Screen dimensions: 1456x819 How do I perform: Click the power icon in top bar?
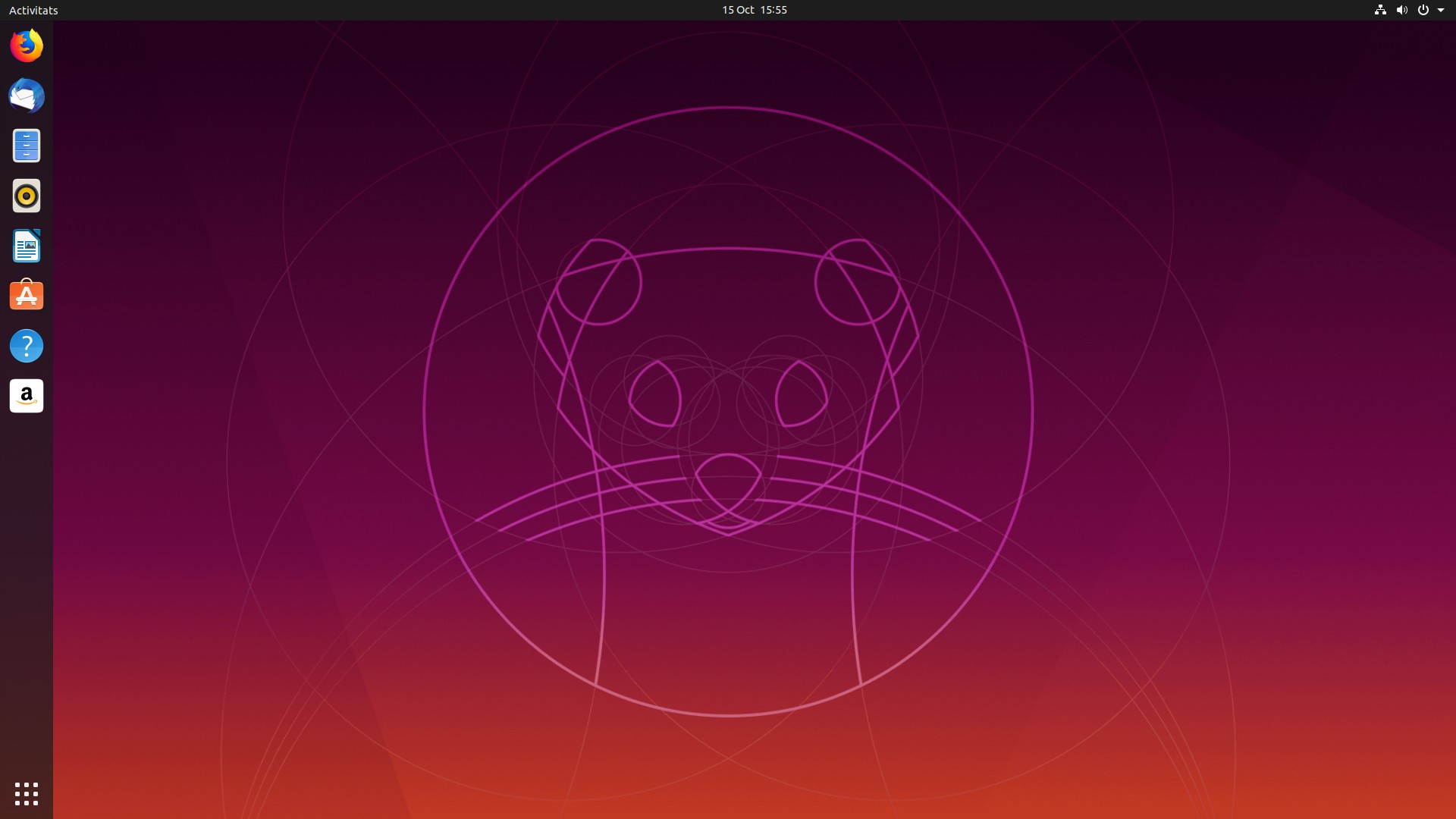click(1423, 10)
